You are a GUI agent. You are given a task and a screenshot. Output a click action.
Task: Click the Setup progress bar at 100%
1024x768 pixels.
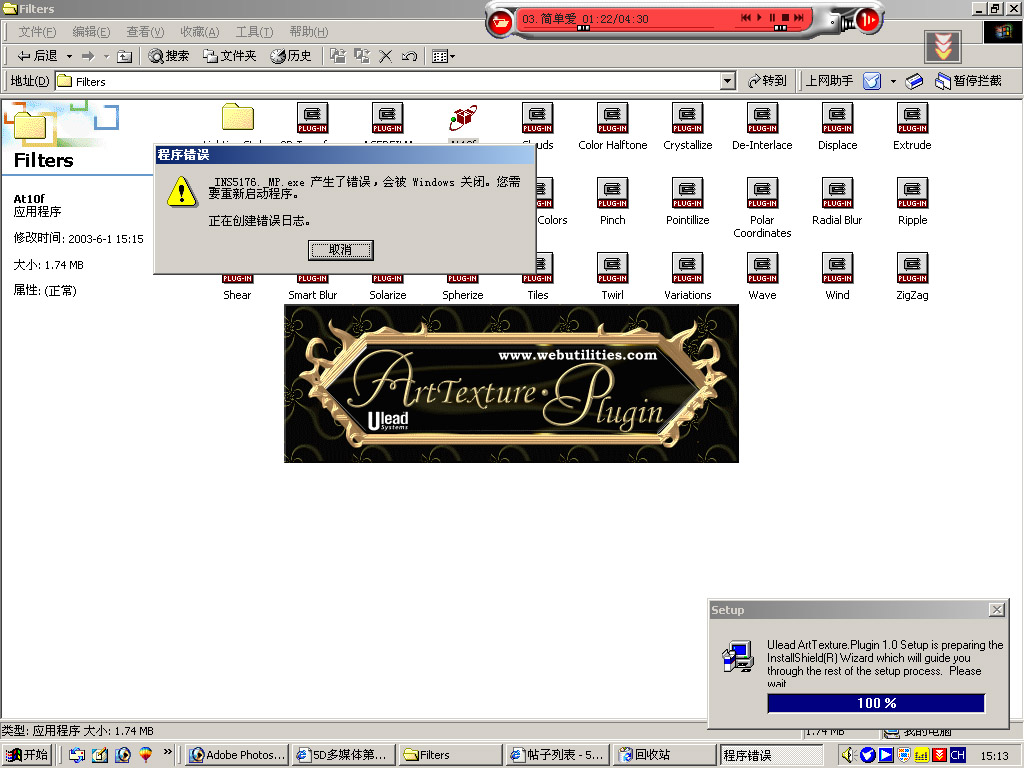[876, 703]
